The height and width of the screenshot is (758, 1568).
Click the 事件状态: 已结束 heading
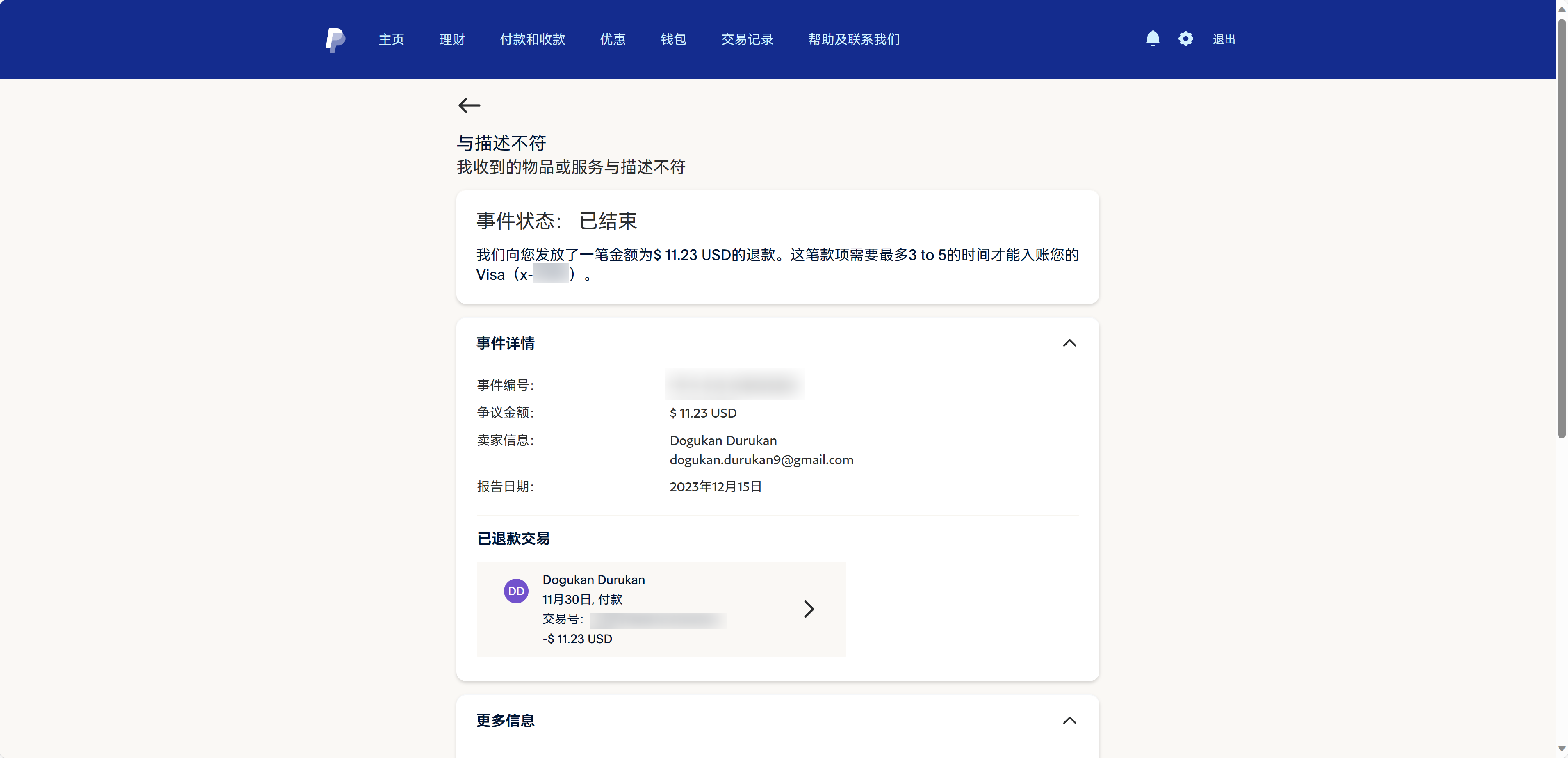tap(556, 220)
